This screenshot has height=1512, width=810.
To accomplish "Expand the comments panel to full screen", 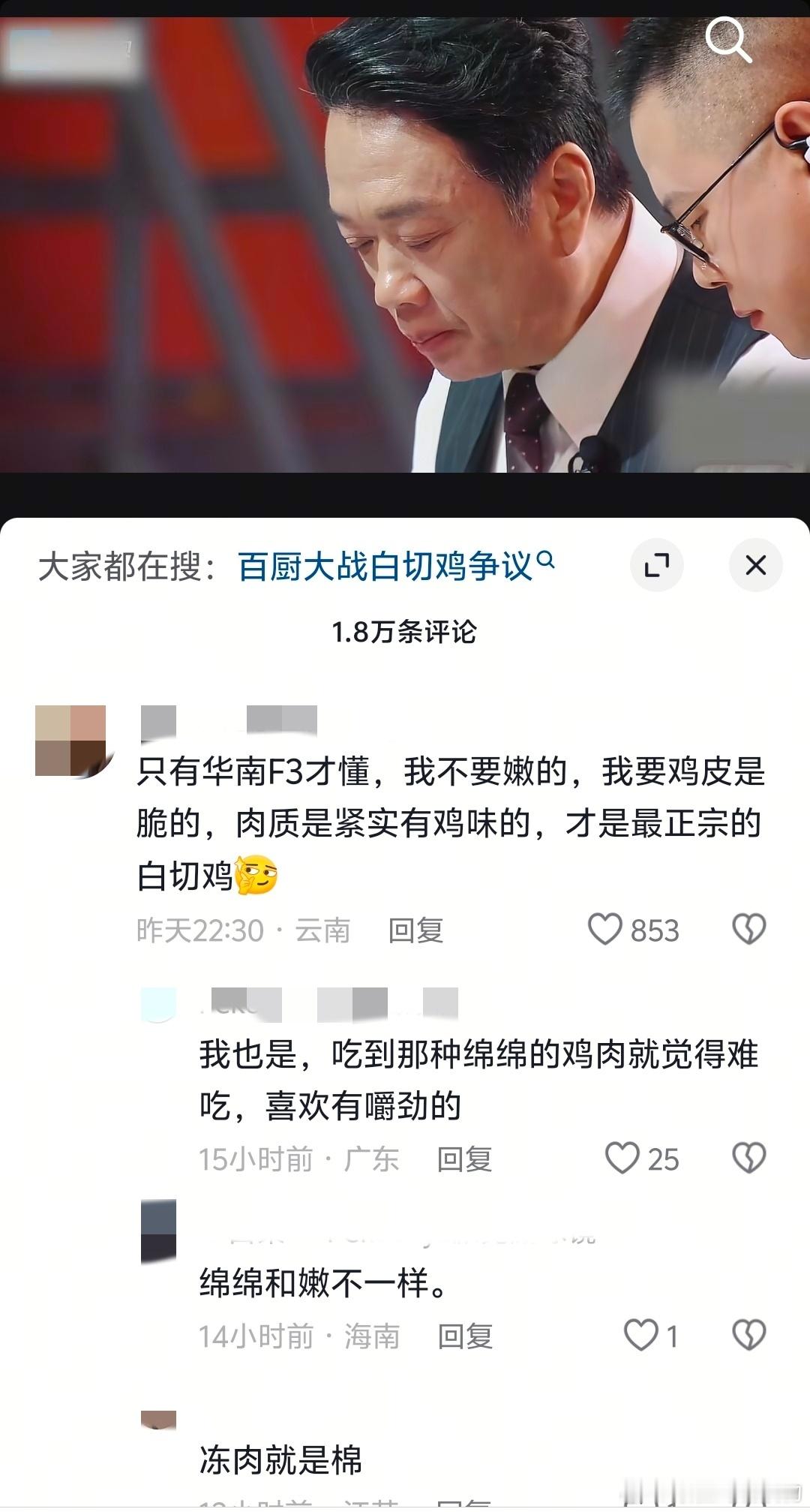I will [657, 565].
